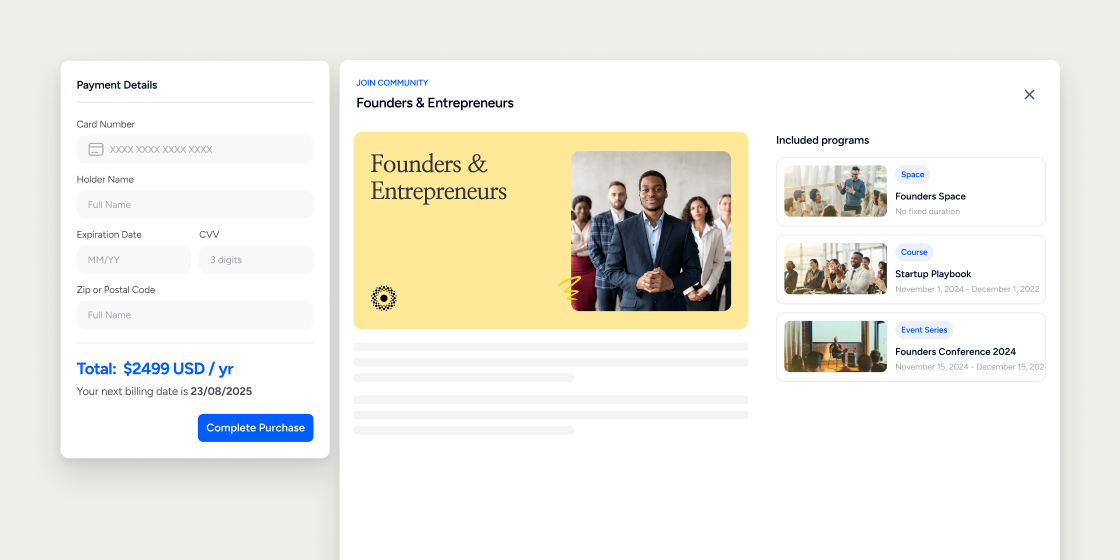This screenshot has height=560, width=1120.
Task: Click the black starburst logo on banner
Action: (384, 298)
